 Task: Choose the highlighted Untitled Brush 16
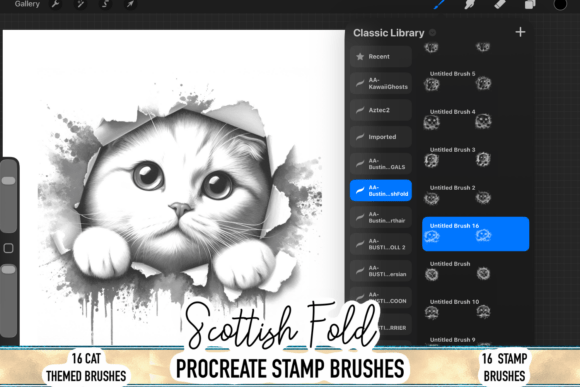tap(475, 234)
